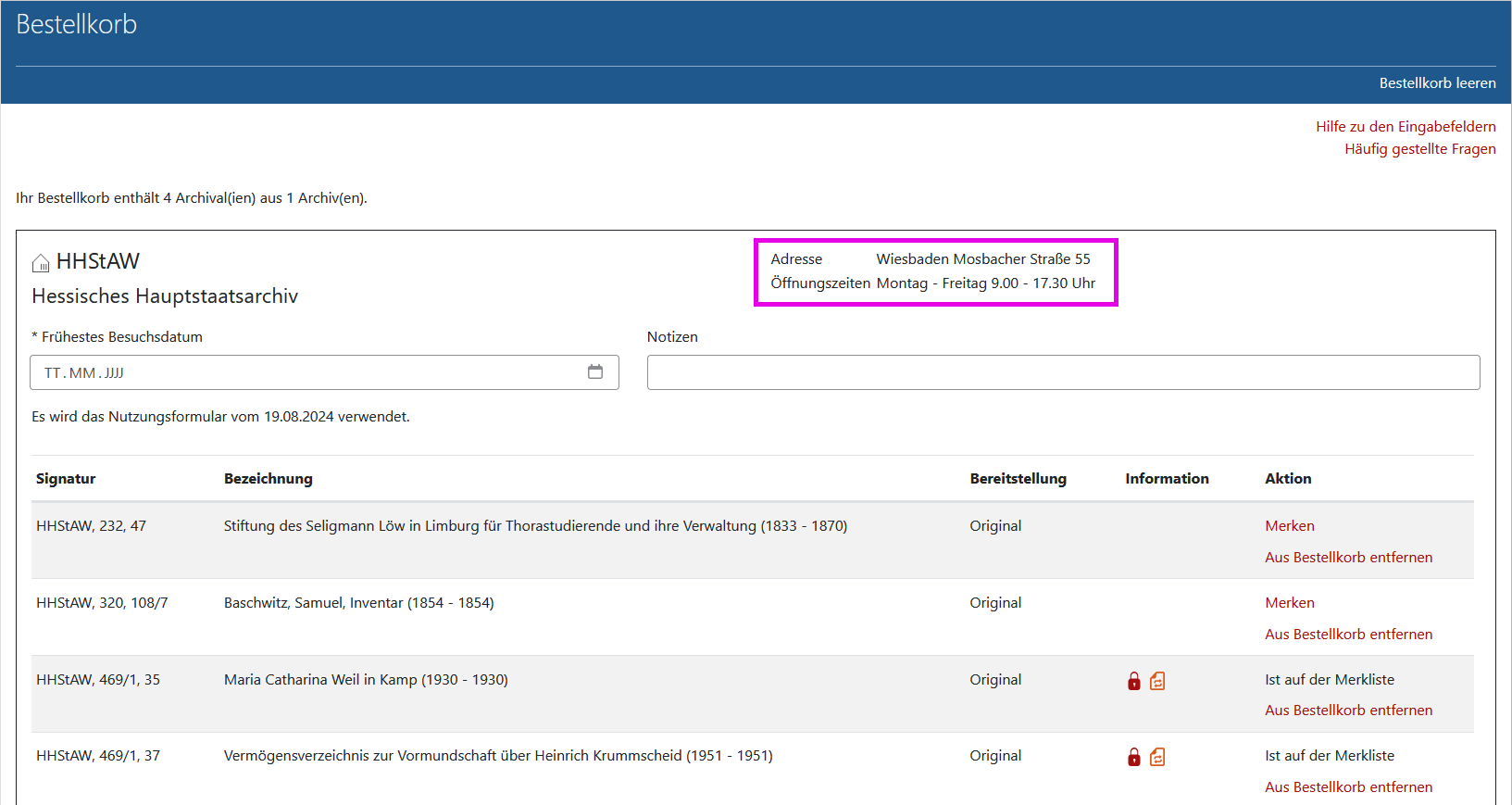Click Merken for Baschwitz Samuel Inventar
This screenshot has width=1512, height=805.
pos(1290,603)
